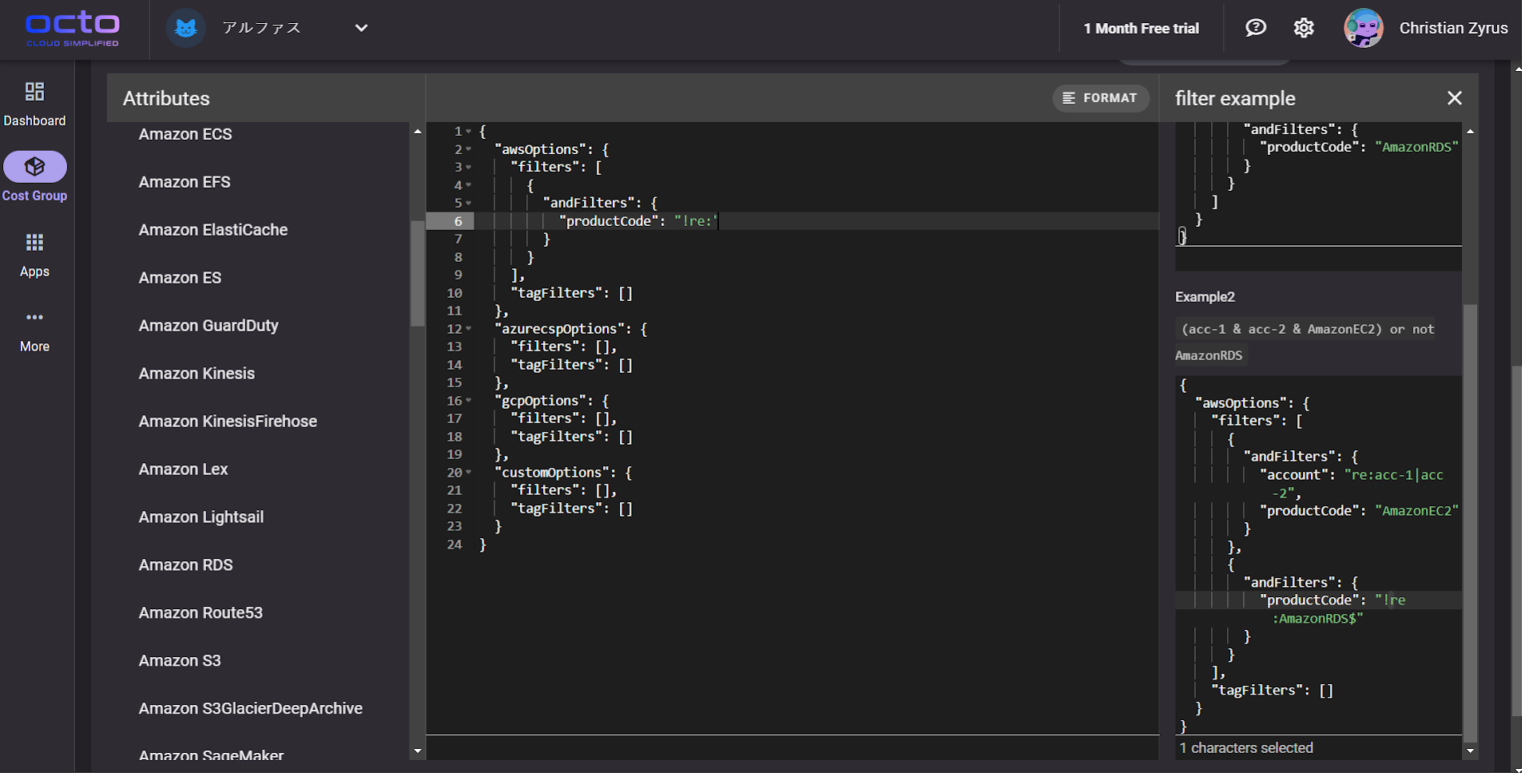
Task: Open the settings gear icon
Action: (1304, 28)
